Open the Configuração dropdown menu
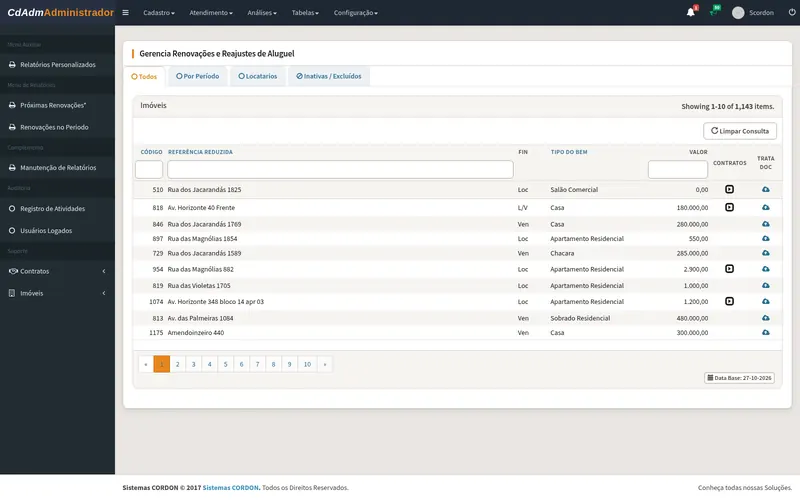Viewport: 800px width, 500px height. click(356, 13)
